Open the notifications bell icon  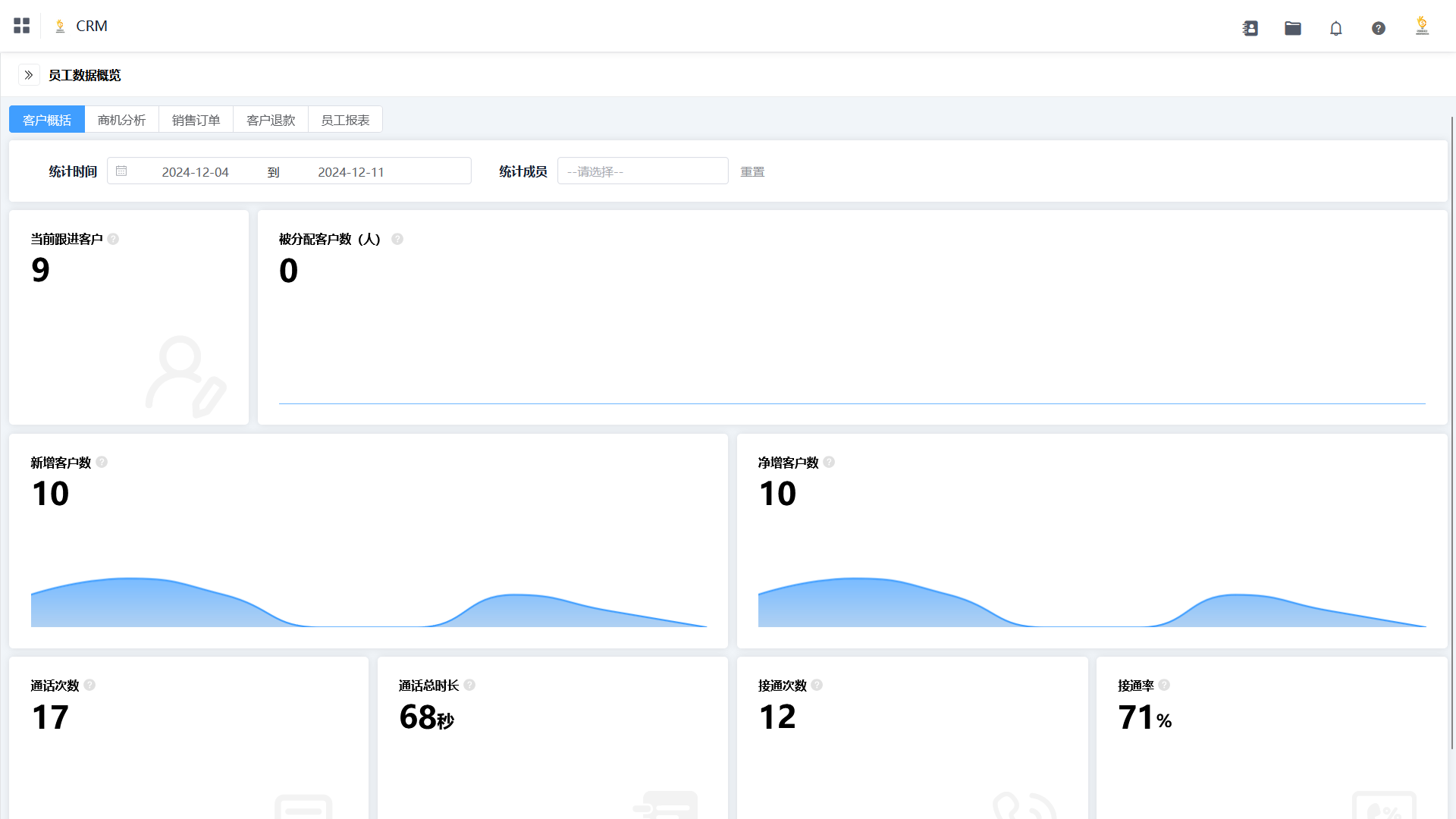point(1336,28)
